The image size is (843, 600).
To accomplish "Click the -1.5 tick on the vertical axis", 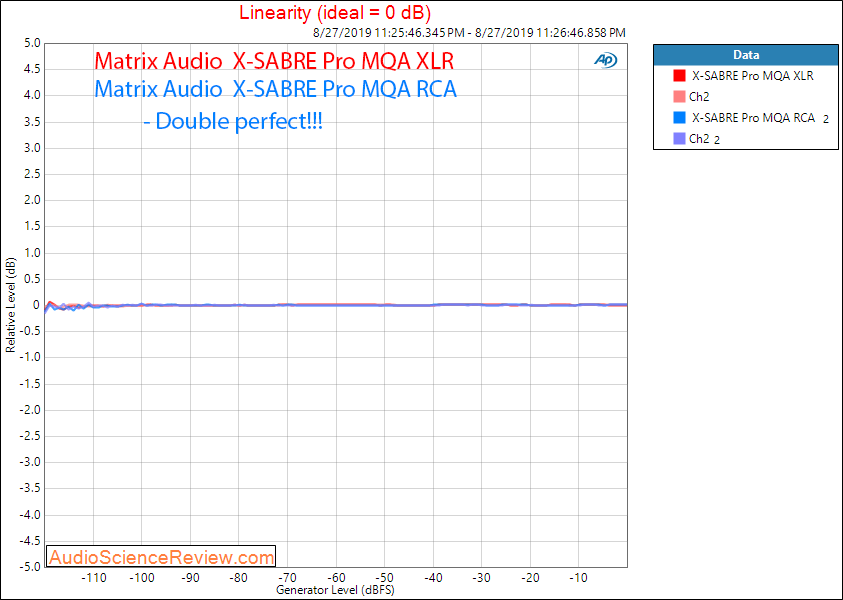I will point(30,383).
